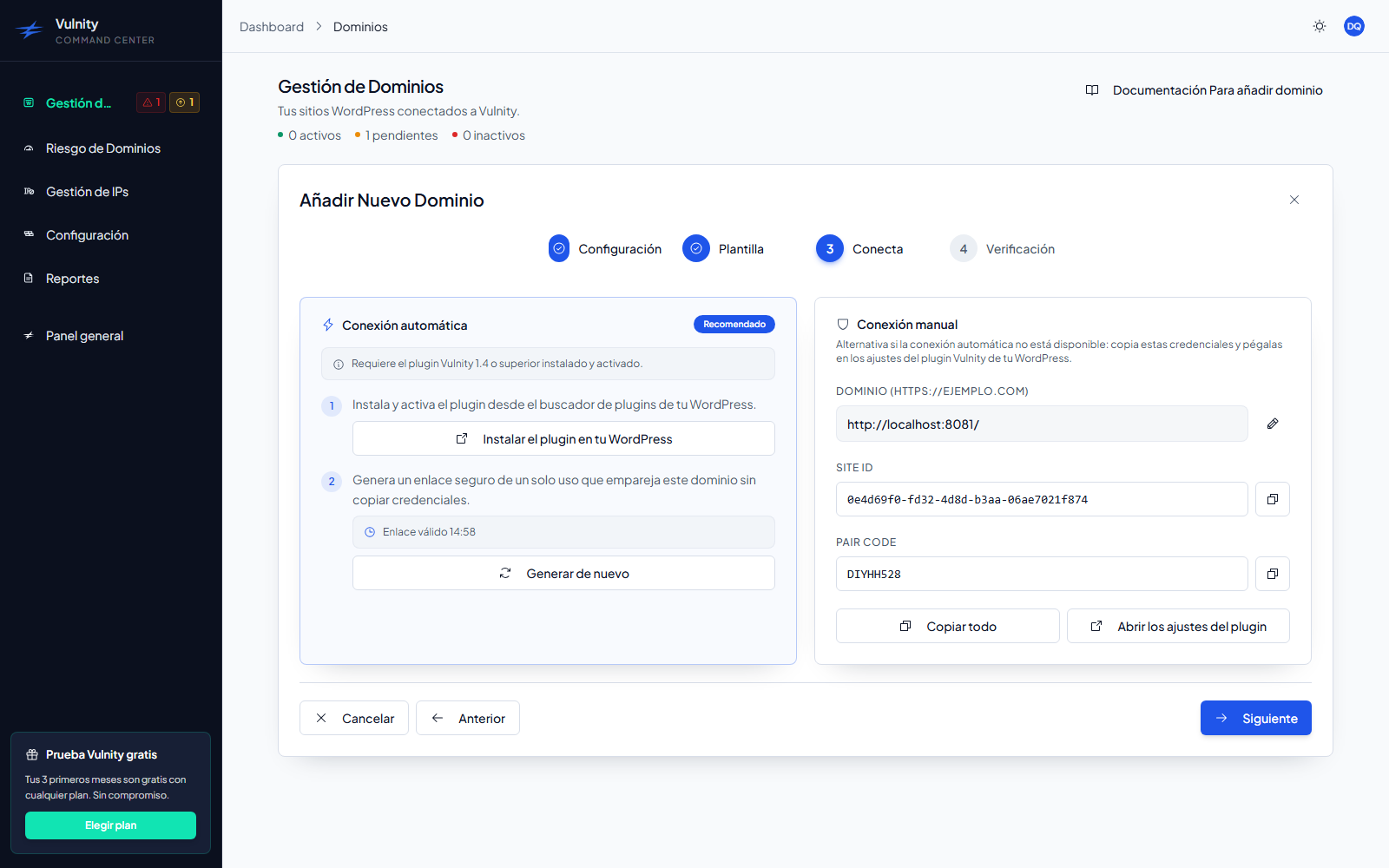Edit the domain with the pencil icon
The height and width of the screenshot is (868, 1389).
click(1273, 424)
